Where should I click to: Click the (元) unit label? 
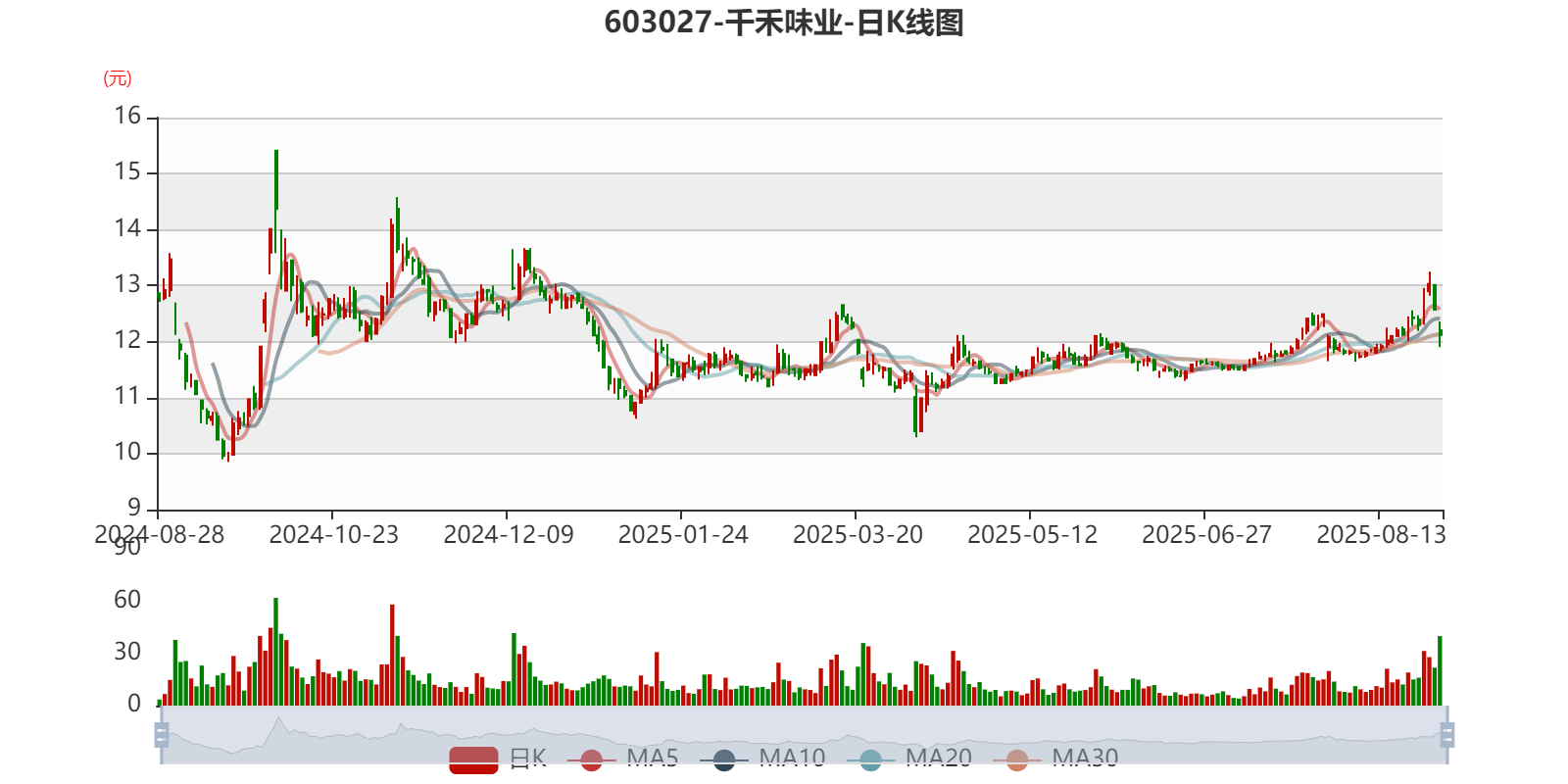pyautogui.click(x=118, y=78)
